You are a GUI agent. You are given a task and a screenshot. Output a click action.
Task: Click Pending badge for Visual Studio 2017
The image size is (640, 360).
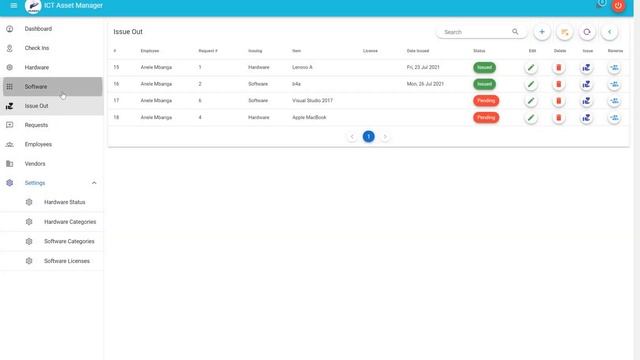point(486,100)
